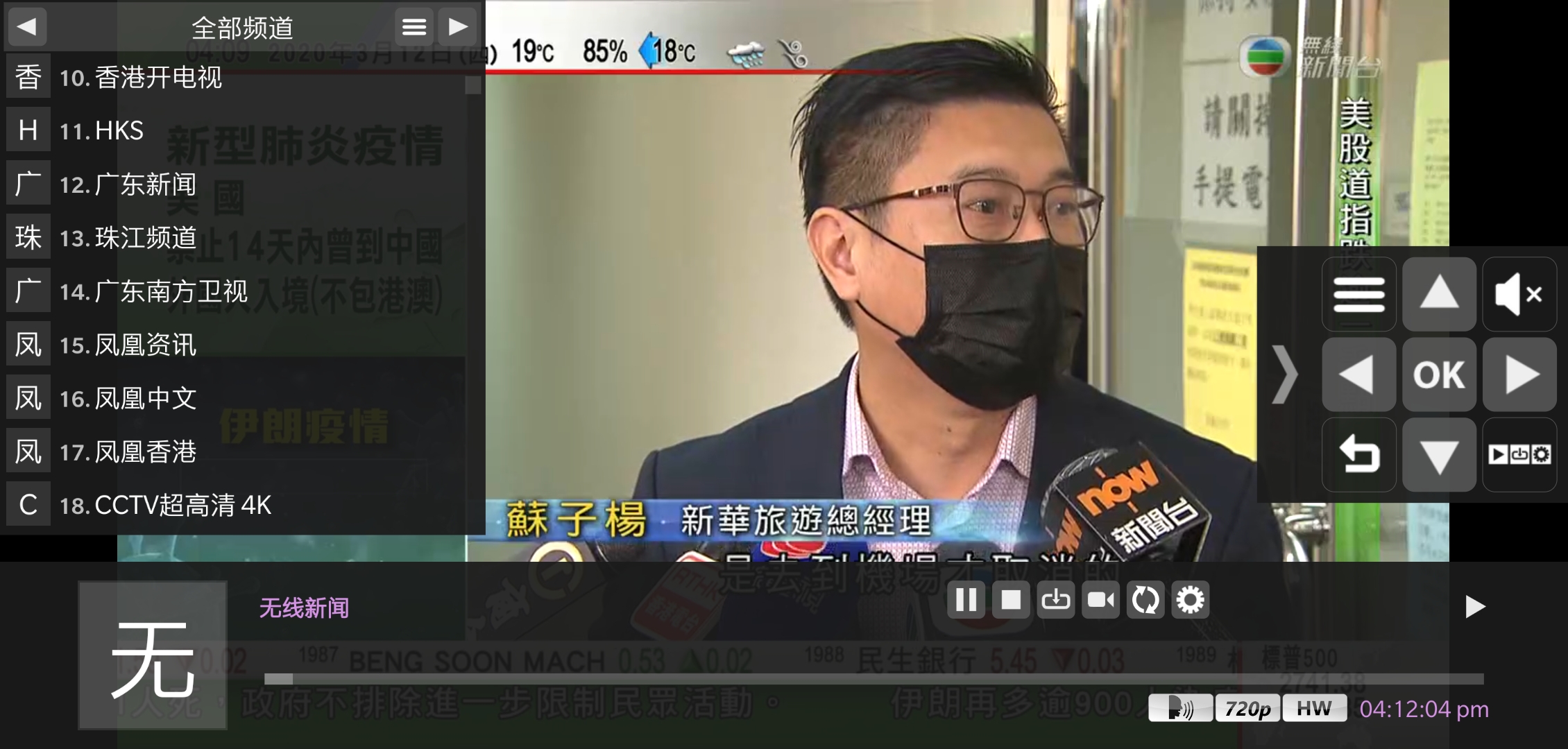This screenshot has height=749, width=1568.
Task: Go to next channel group arrow
Action: [x=457, y=27]
